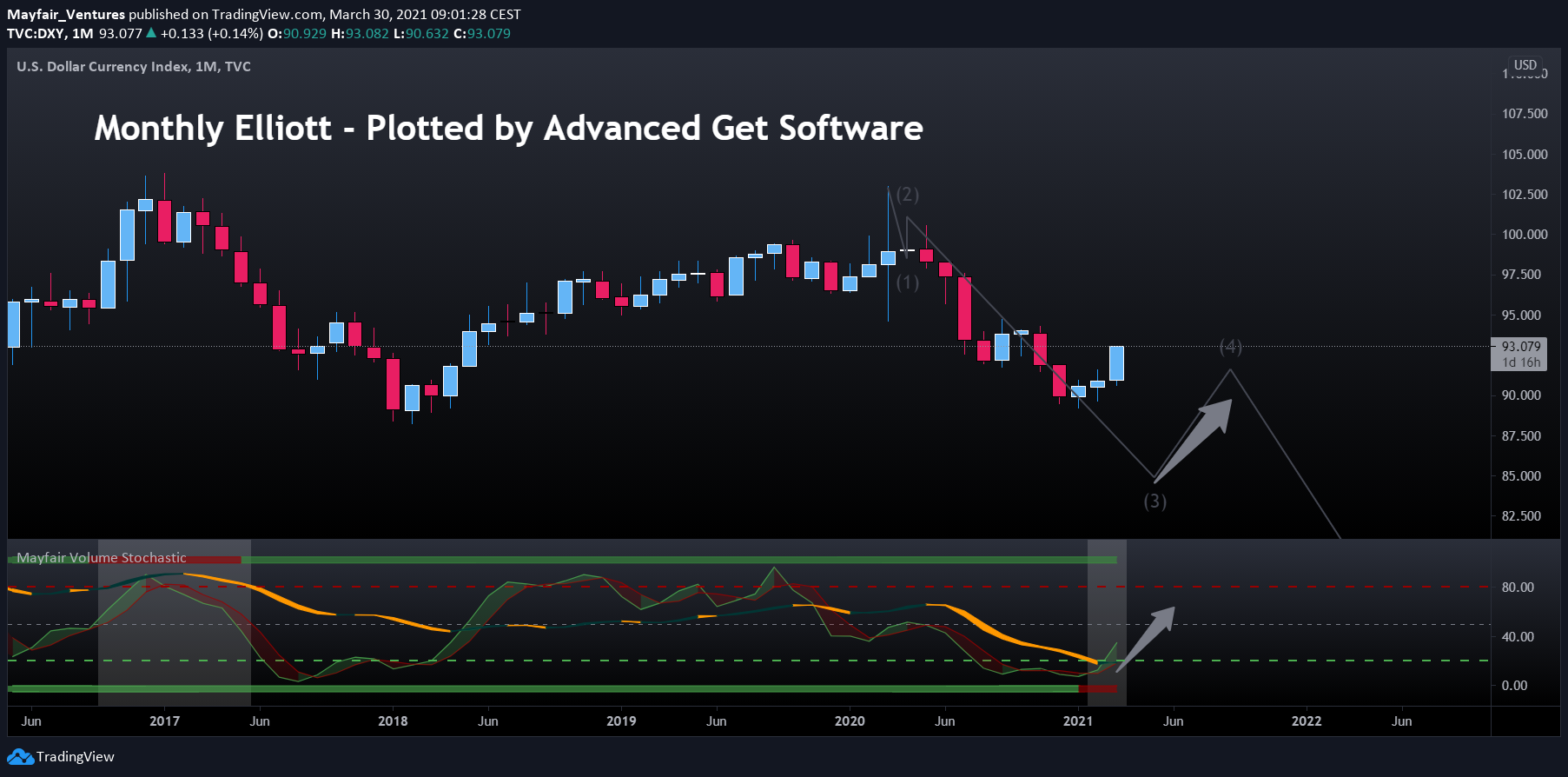This screenshot has width=1568, height=777.
Task: Click the 2018 label on time axis
Action: click(x=393, y=721)
